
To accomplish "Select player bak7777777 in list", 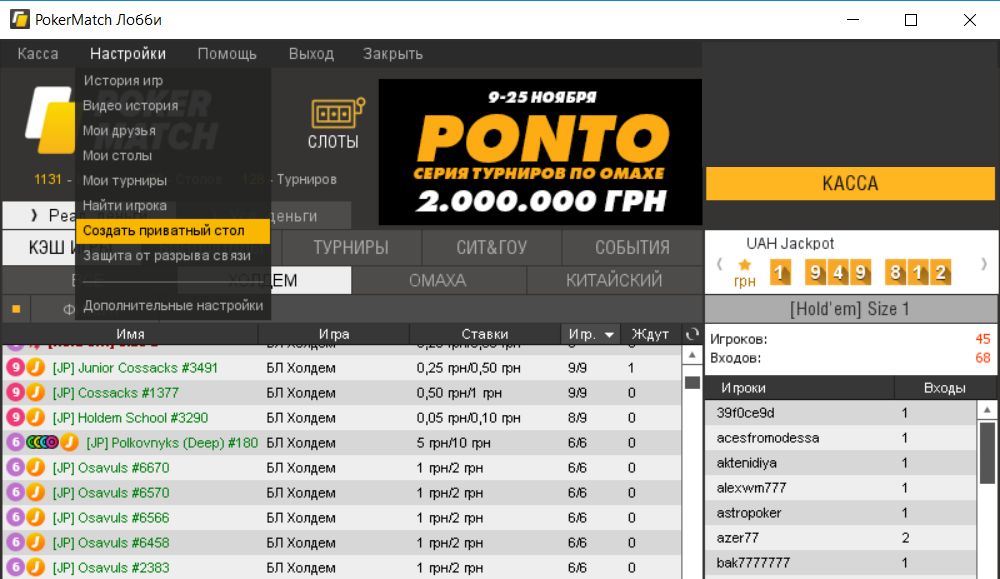I will click(x=841, y=563).
